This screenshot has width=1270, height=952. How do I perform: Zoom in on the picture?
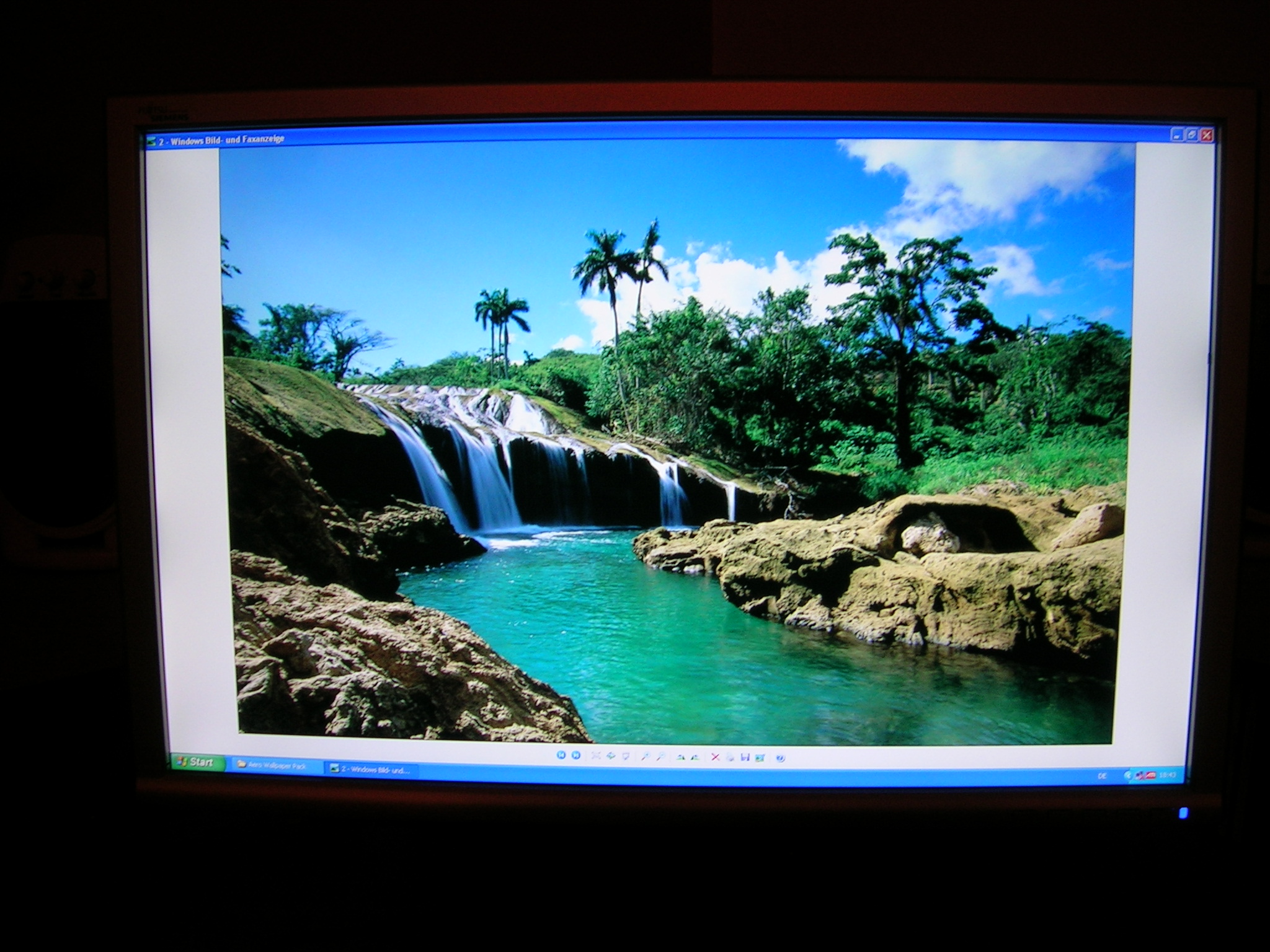646,756
